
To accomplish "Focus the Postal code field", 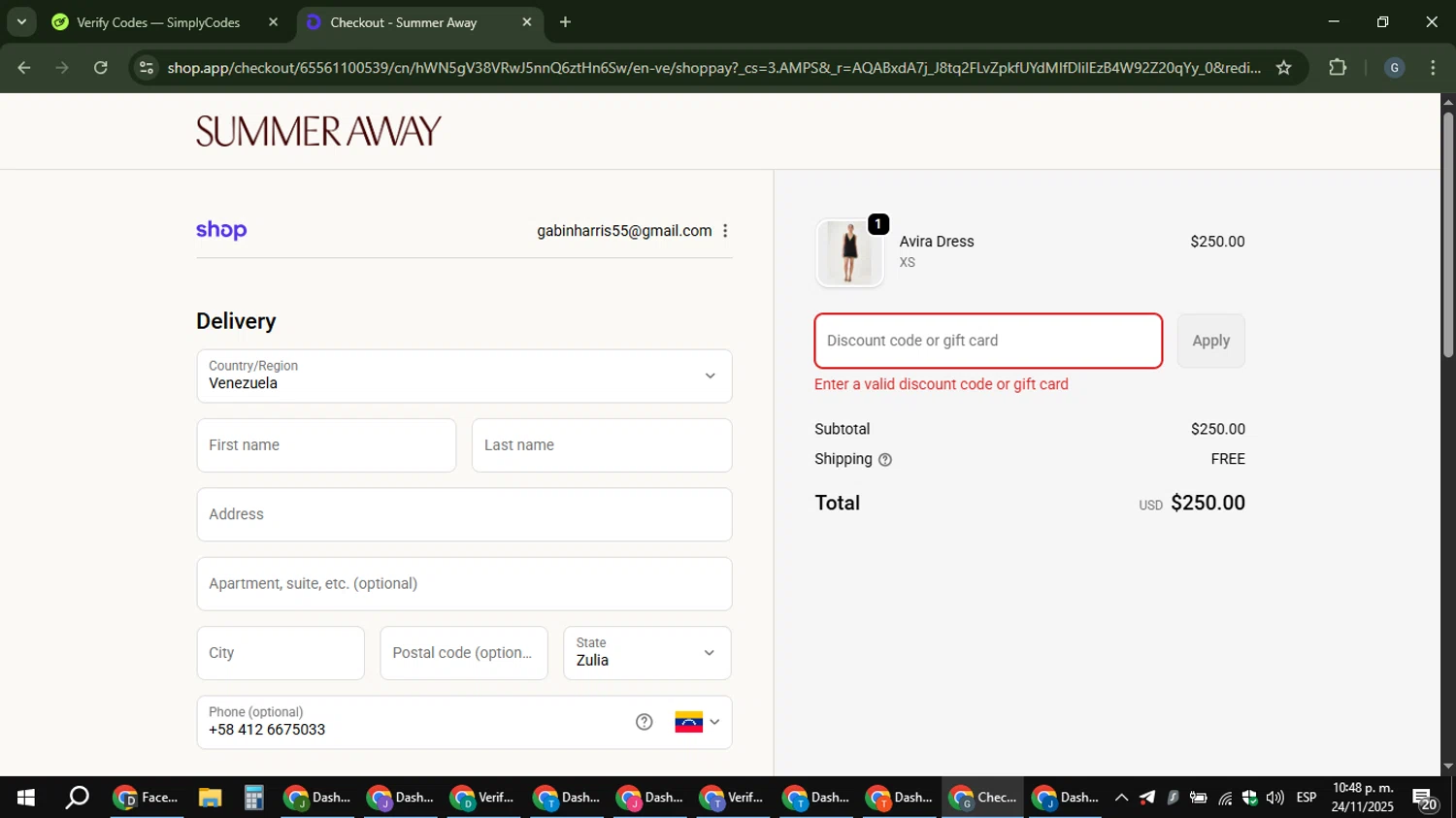I will [x=464, y=653].
